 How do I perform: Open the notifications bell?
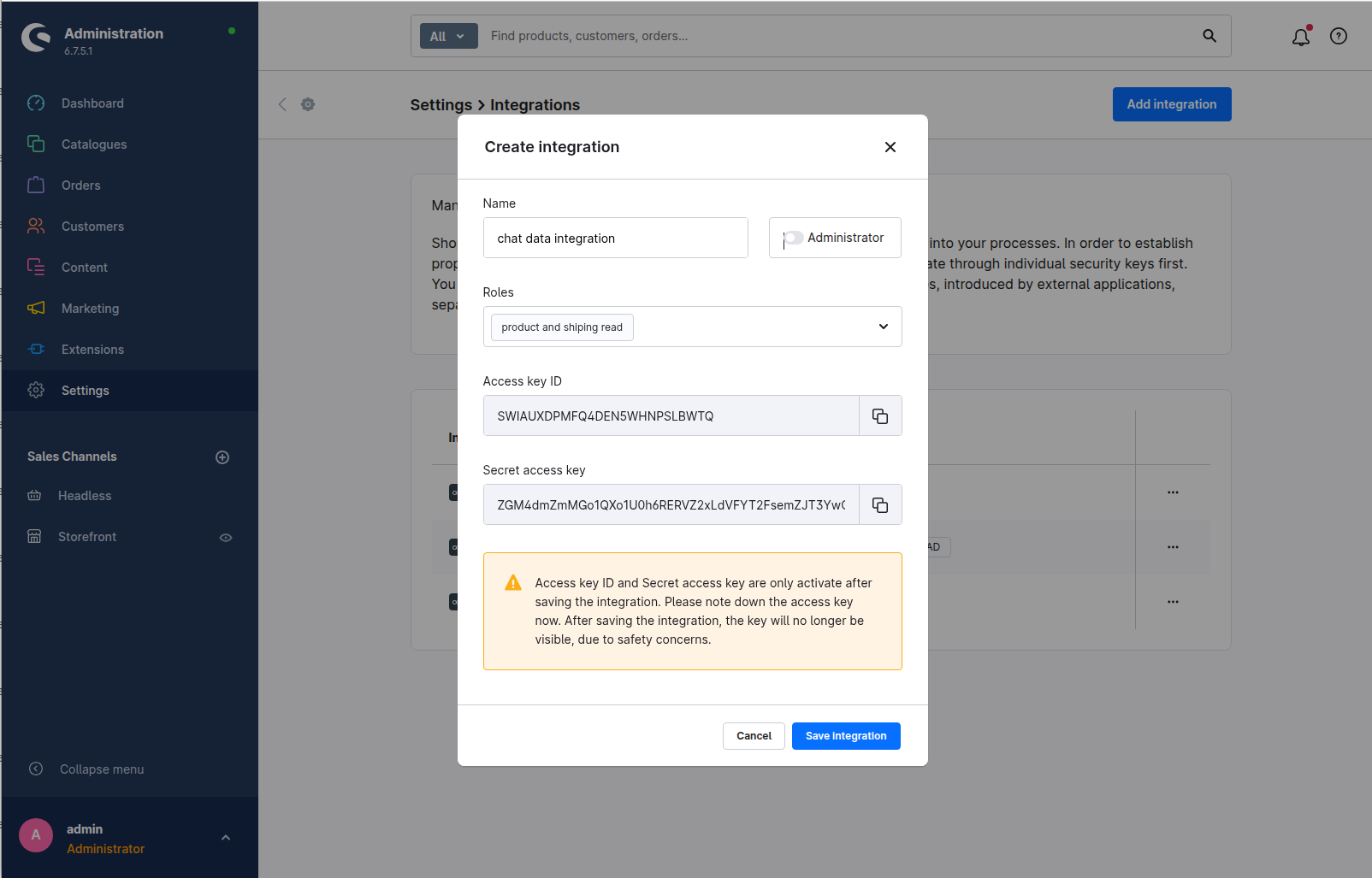coord(1300,36)
